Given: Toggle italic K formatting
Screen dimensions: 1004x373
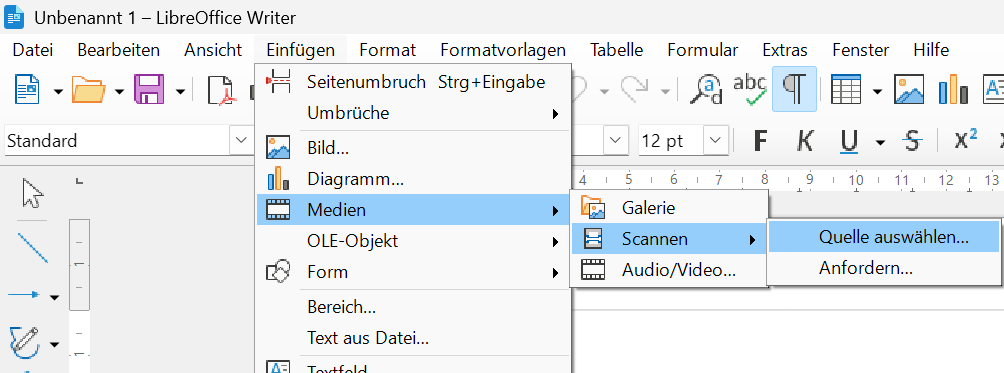Looking at the screenshot, I should pyautogui.click(x=805, y=140).
